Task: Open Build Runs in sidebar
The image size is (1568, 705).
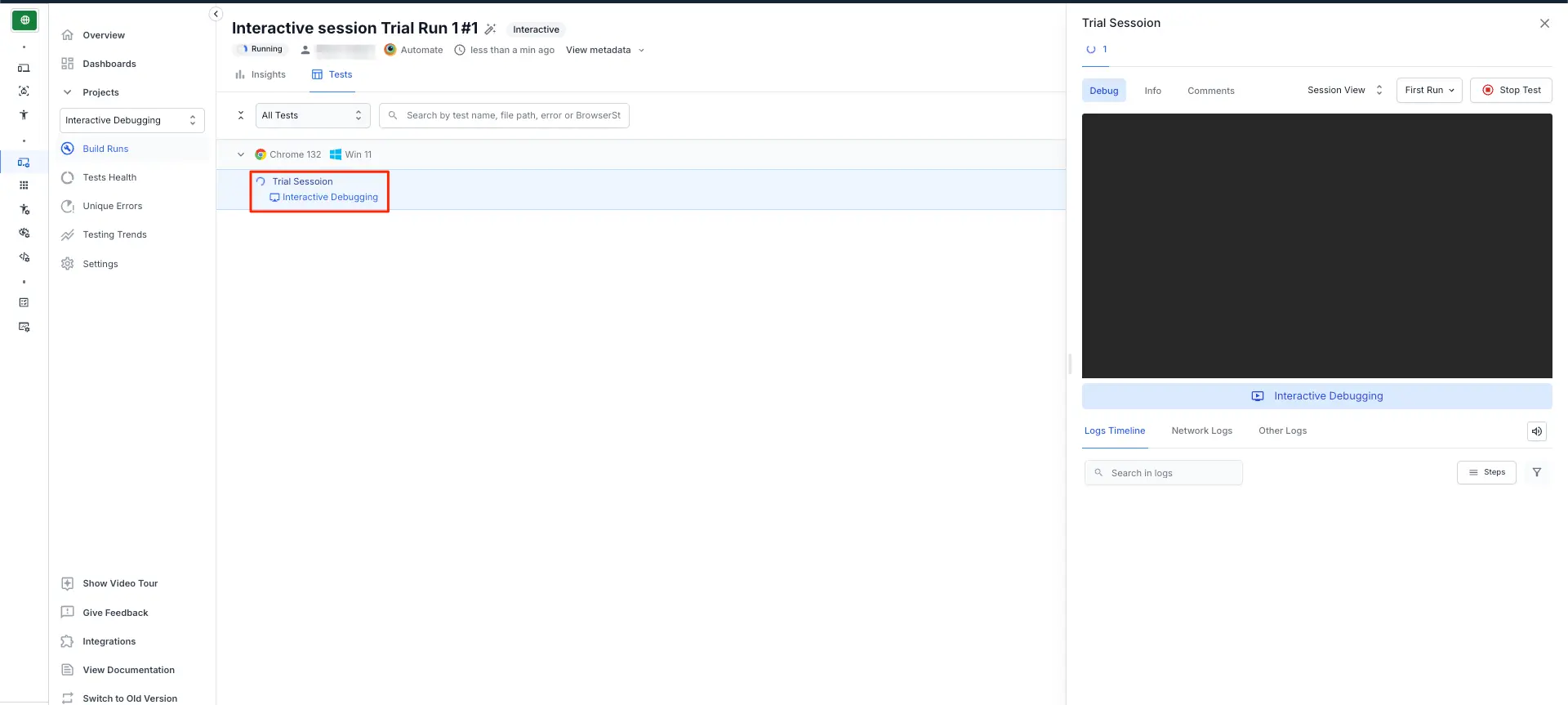Action: pyautogui.click(x=105, y=149)
